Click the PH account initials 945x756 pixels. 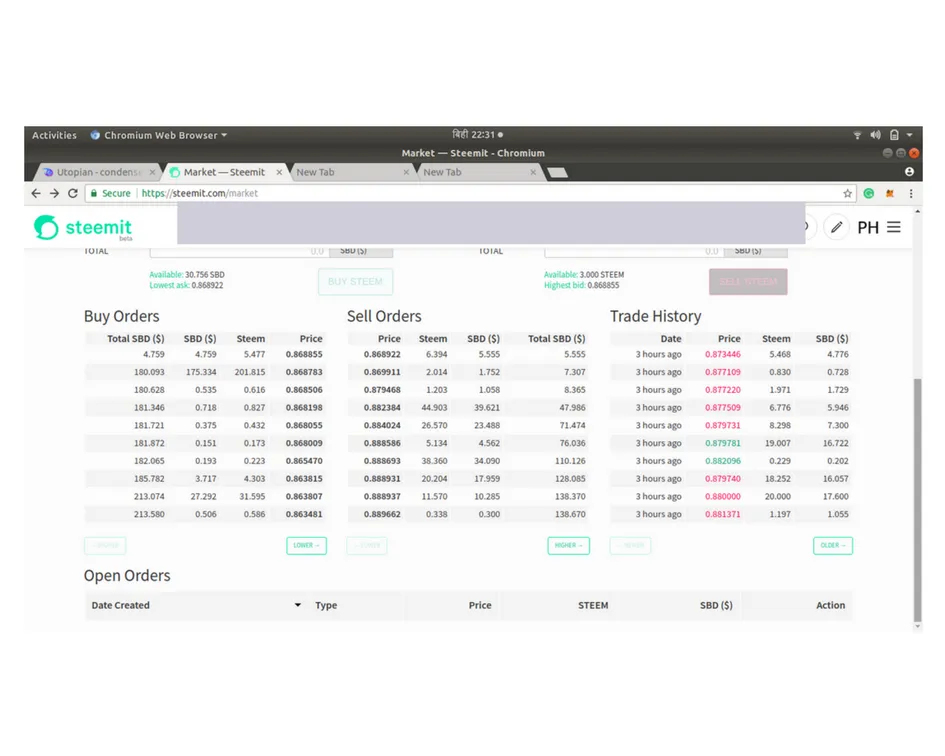(x=867, y=227)
